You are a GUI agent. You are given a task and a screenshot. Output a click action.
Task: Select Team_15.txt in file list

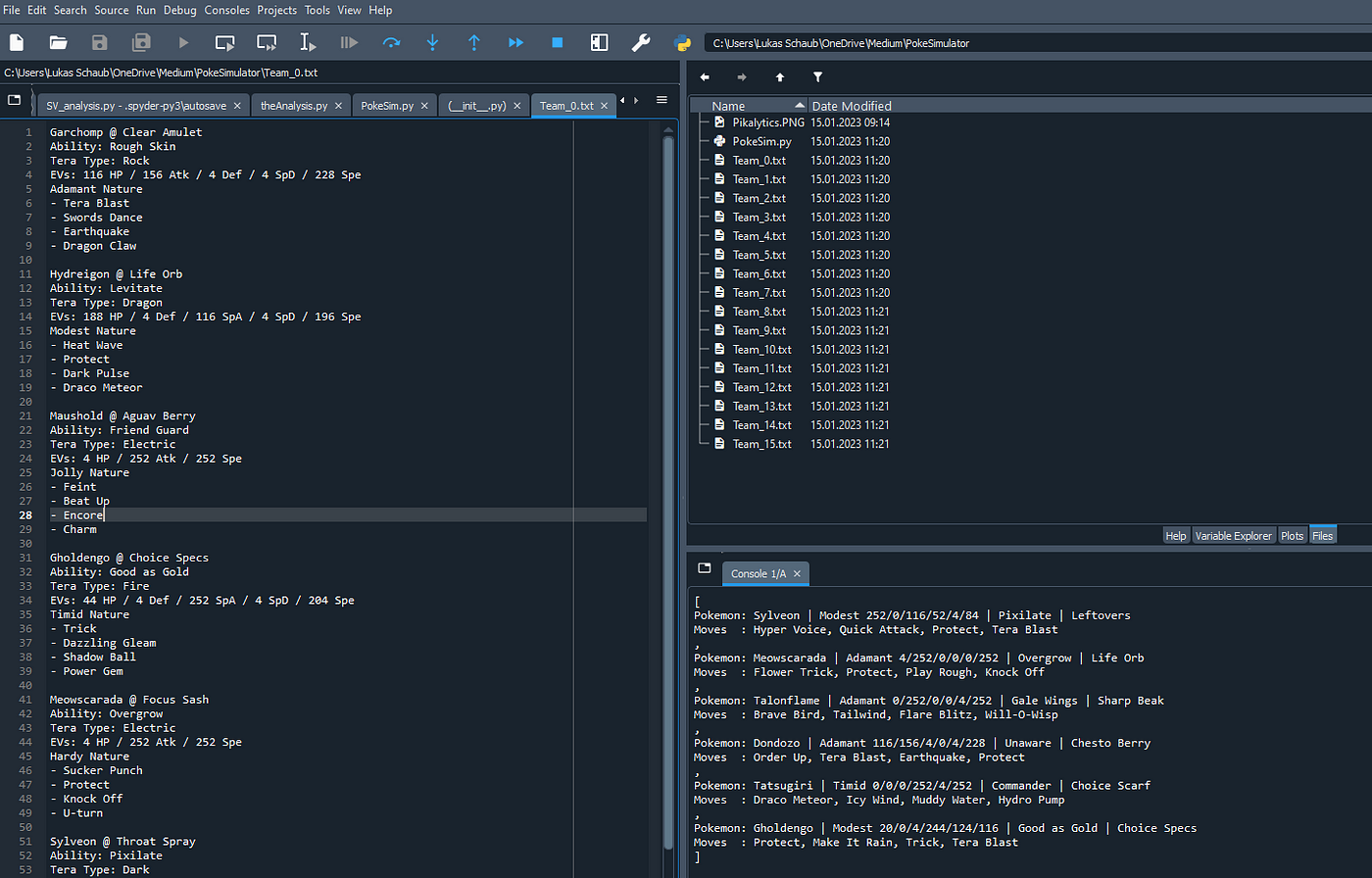pyautogui.click(x=761, y=444)
